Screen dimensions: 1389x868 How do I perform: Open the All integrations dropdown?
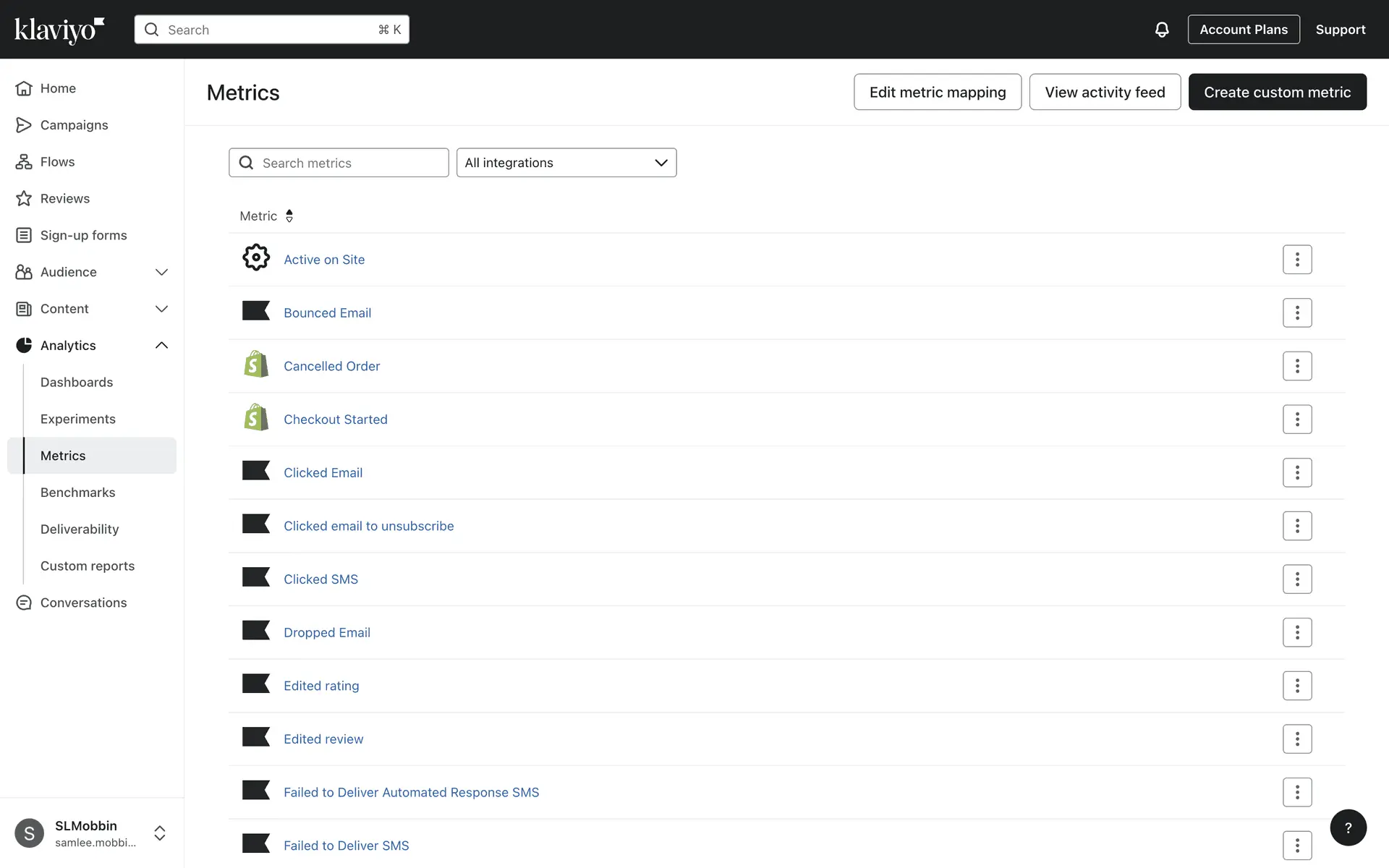pos(566,163)
